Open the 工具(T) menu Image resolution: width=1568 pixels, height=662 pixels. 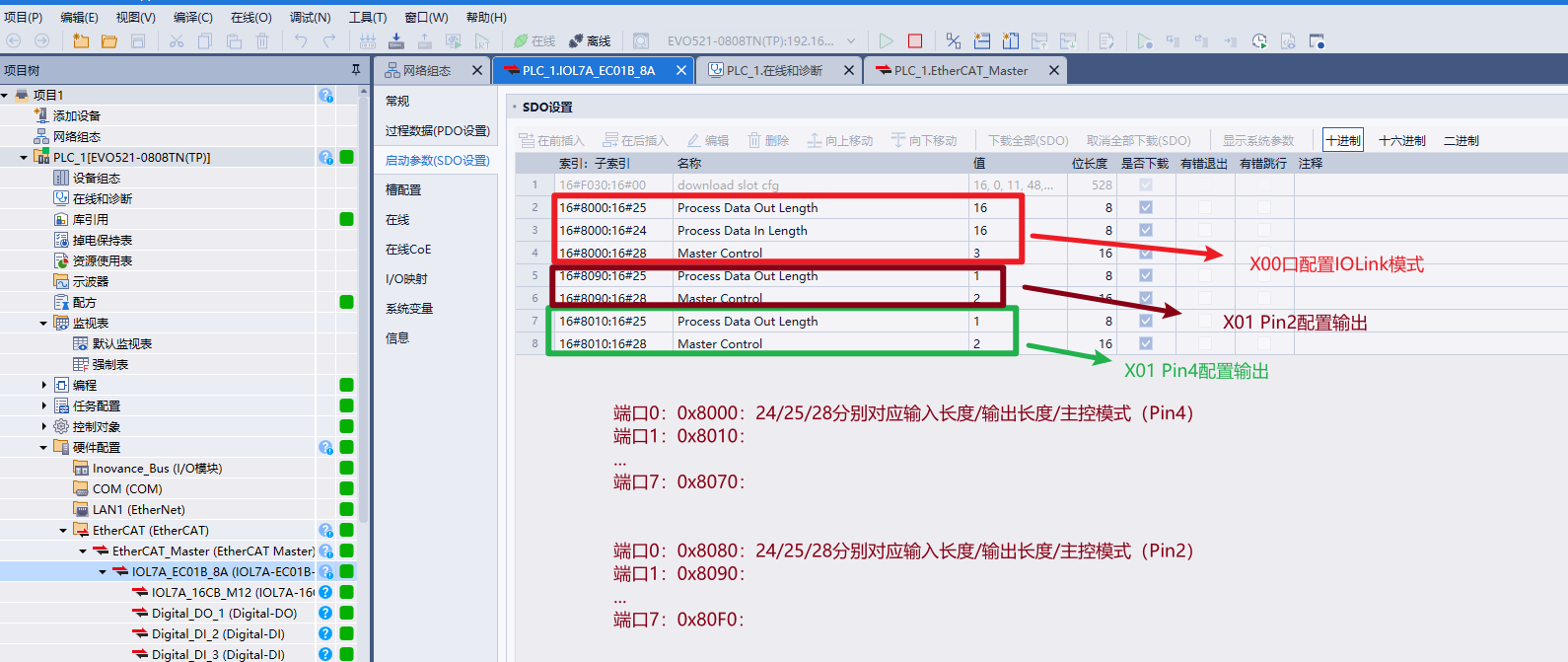point(367,17)
